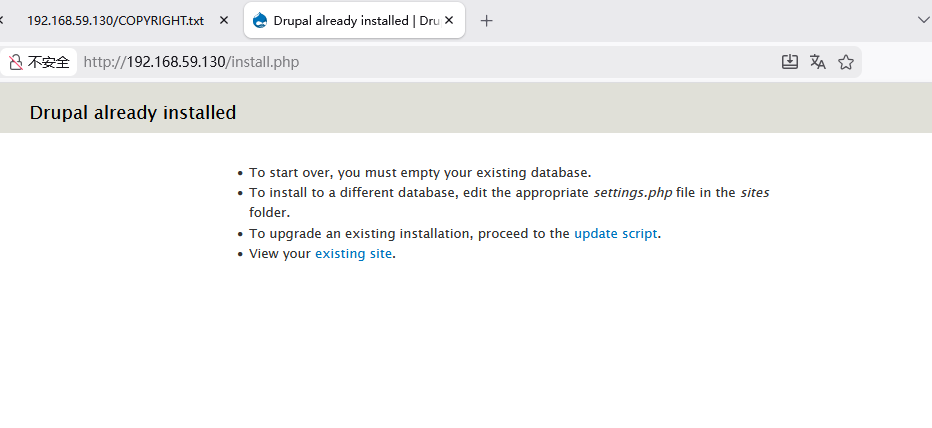Click the italic settings.php text
Image resolution: width=932 pixels, height=428 pixels.
coord(632,193)
